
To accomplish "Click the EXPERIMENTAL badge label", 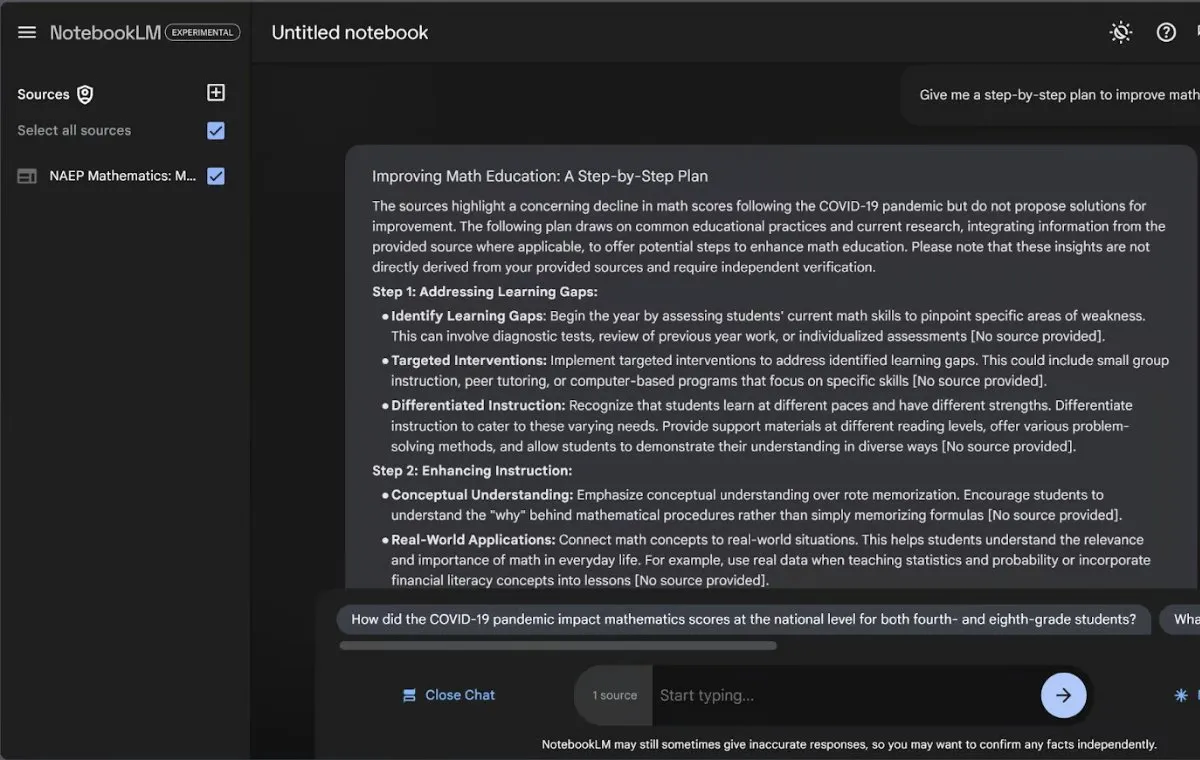I will tap(202, 32).
